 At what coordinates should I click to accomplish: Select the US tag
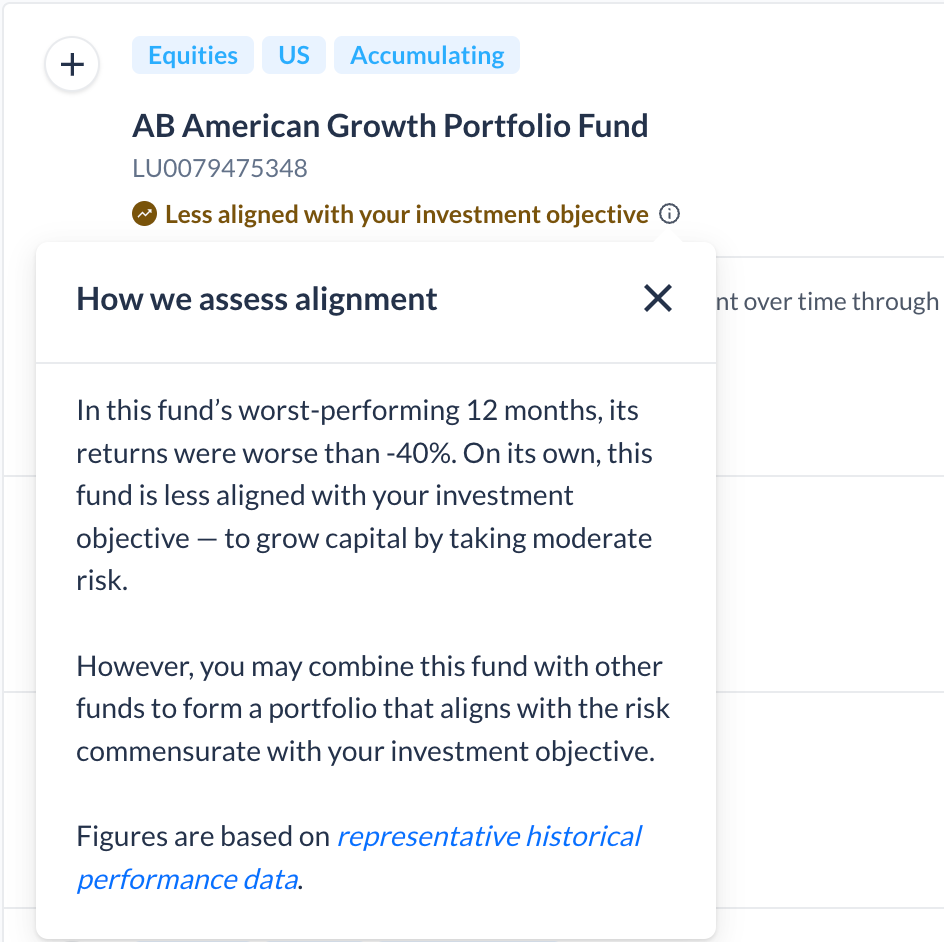(x=294, y=55)
